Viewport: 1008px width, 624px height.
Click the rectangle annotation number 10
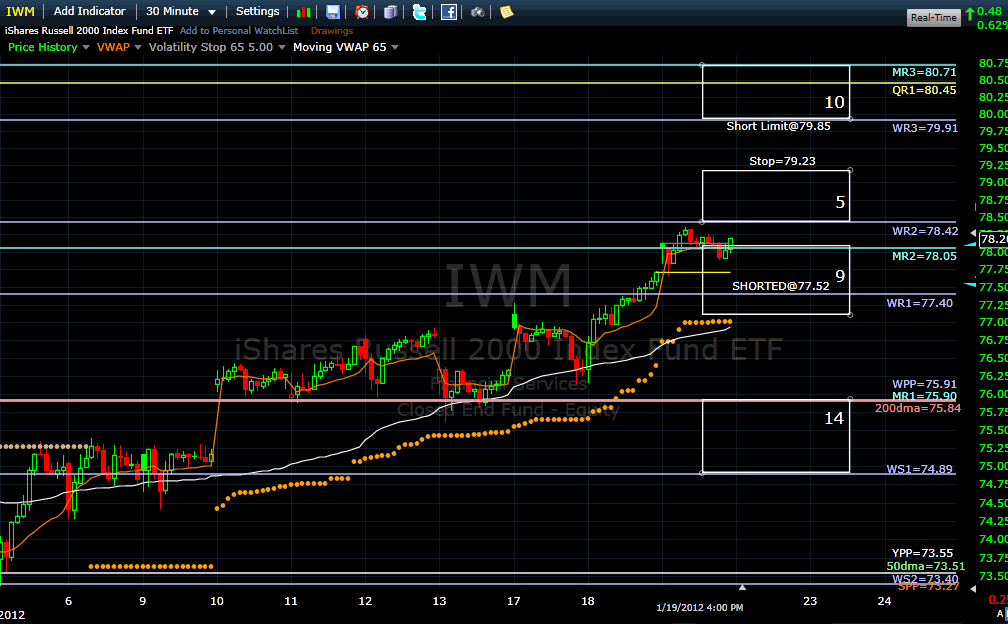[834, 102]
